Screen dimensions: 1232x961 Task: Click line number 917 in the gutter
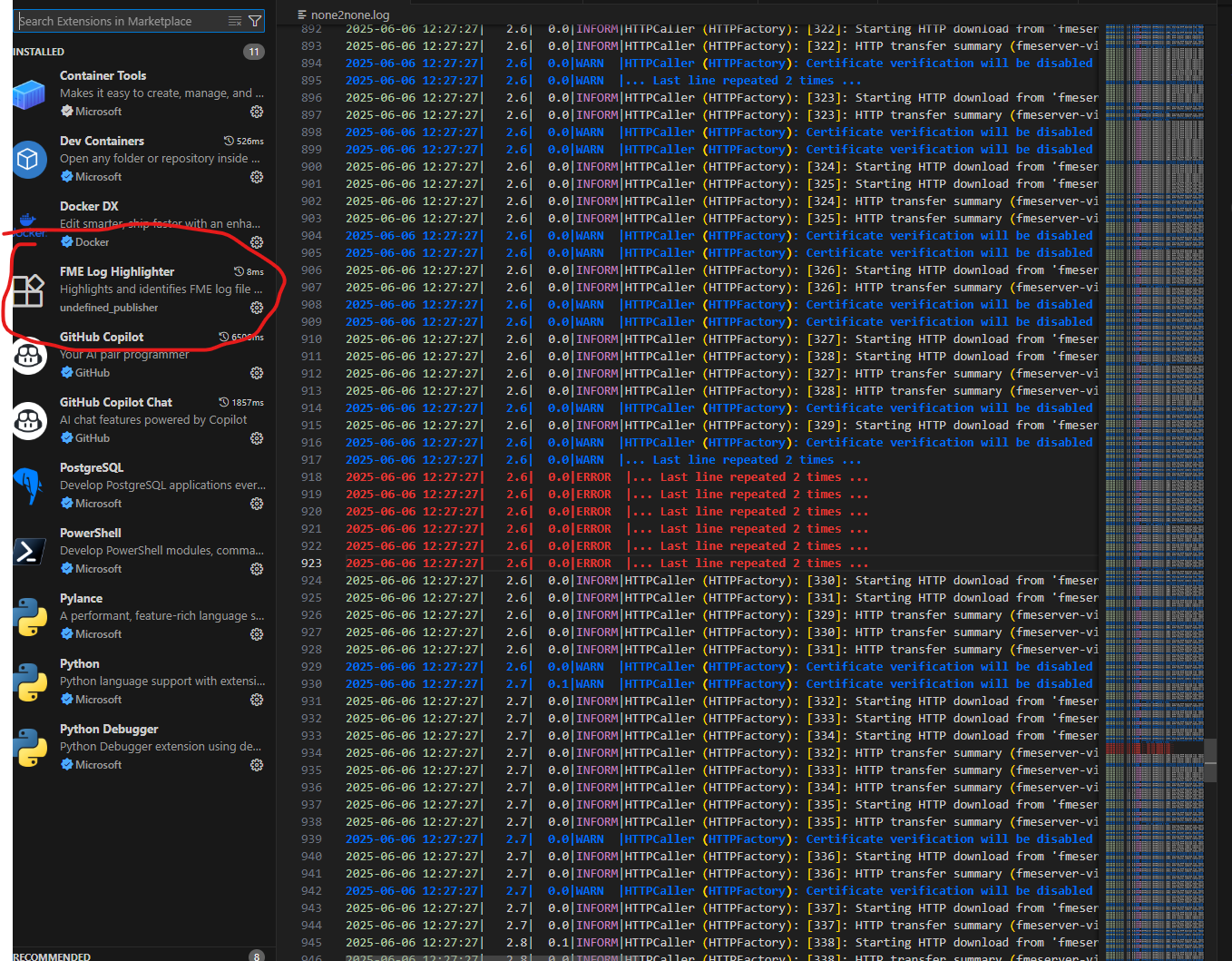click(311, 460)
